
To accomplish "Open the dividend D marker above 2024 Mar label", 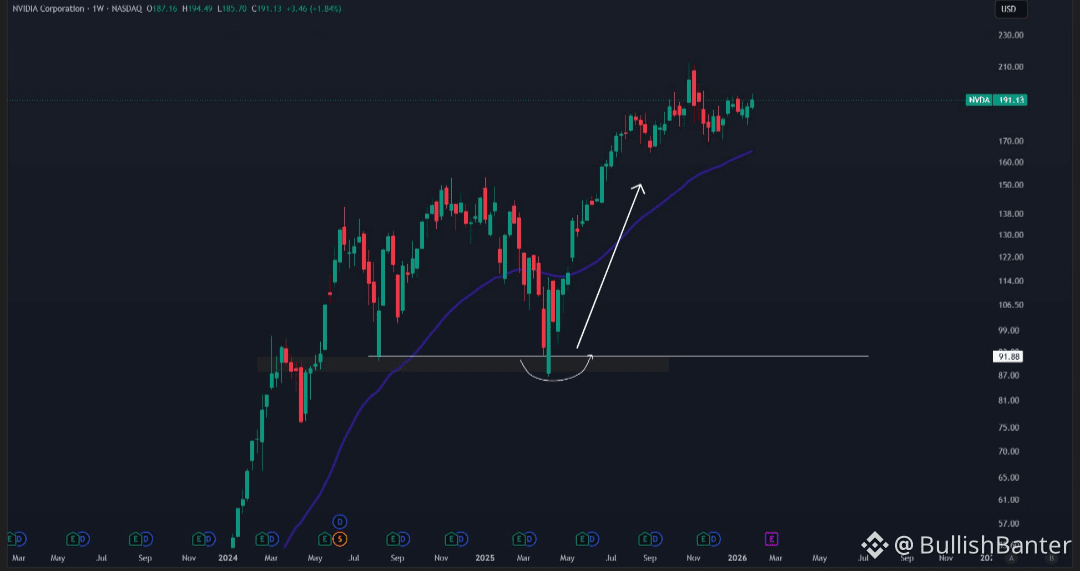I will [x=273, y=539].
